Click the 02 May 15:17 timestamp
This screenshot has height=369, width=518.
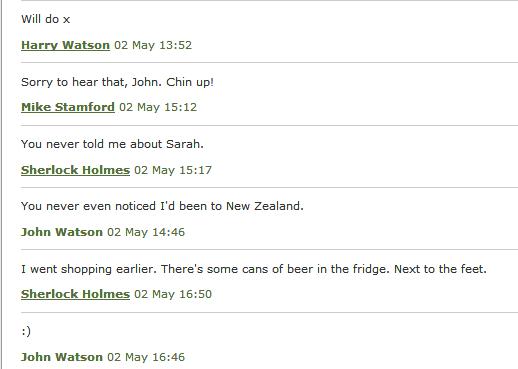[173, 170]
